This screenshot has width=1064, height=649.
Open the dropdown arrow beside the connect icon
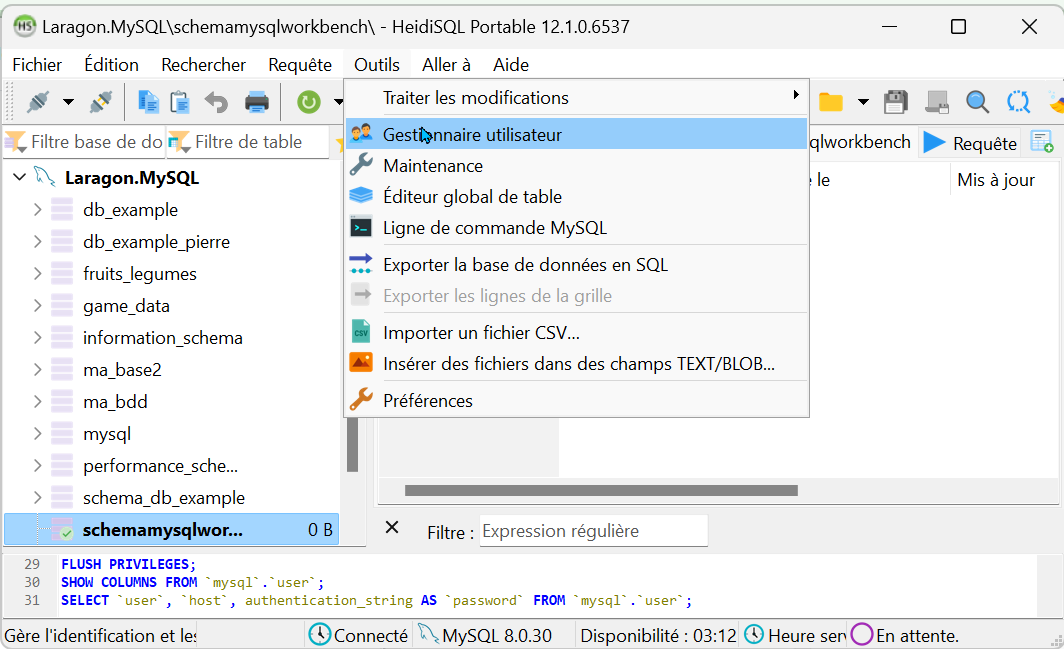(68, 101)
